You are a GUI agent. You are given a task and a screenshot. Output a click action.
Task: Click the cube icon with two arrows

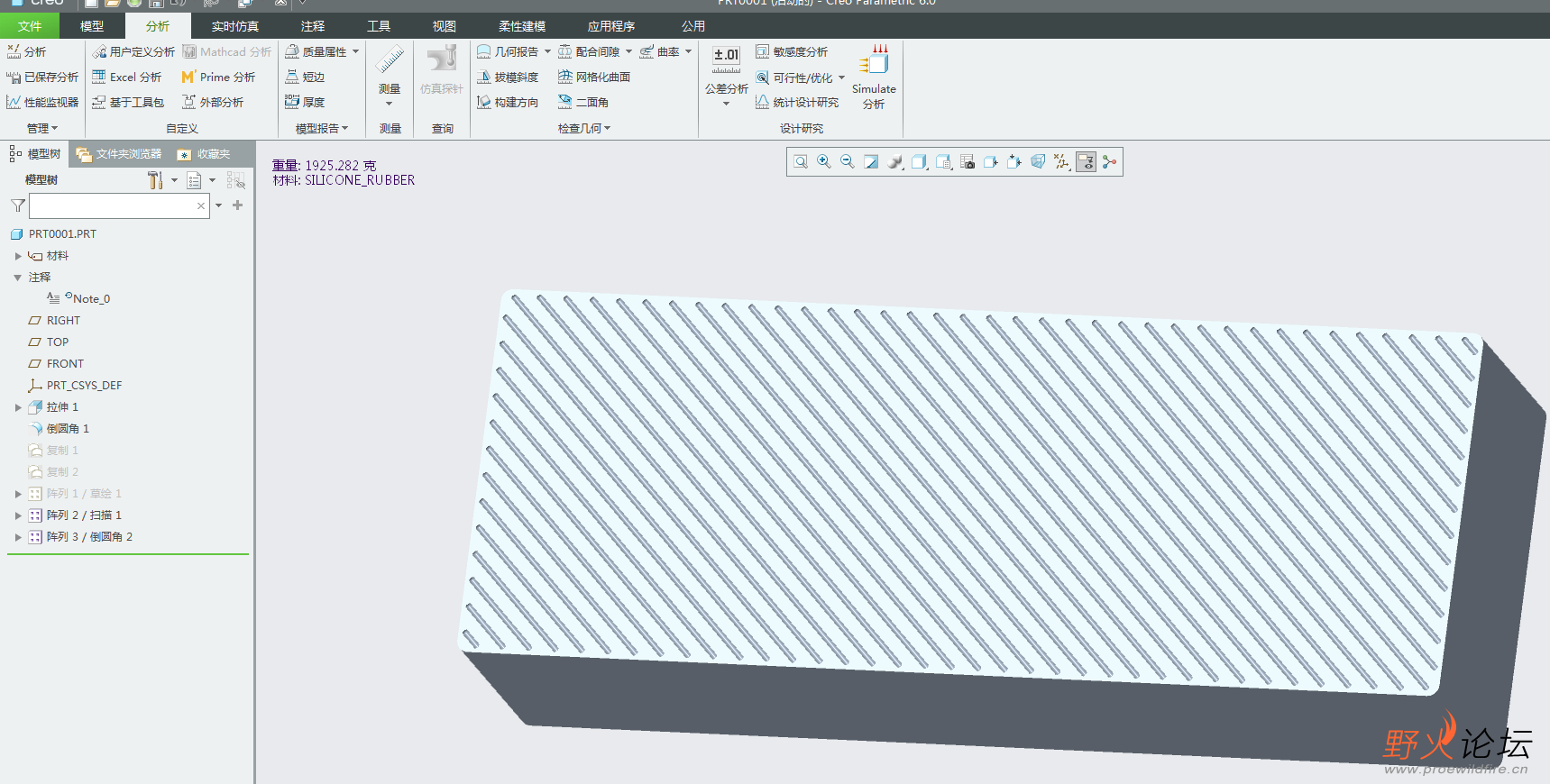pos(1014,162)
